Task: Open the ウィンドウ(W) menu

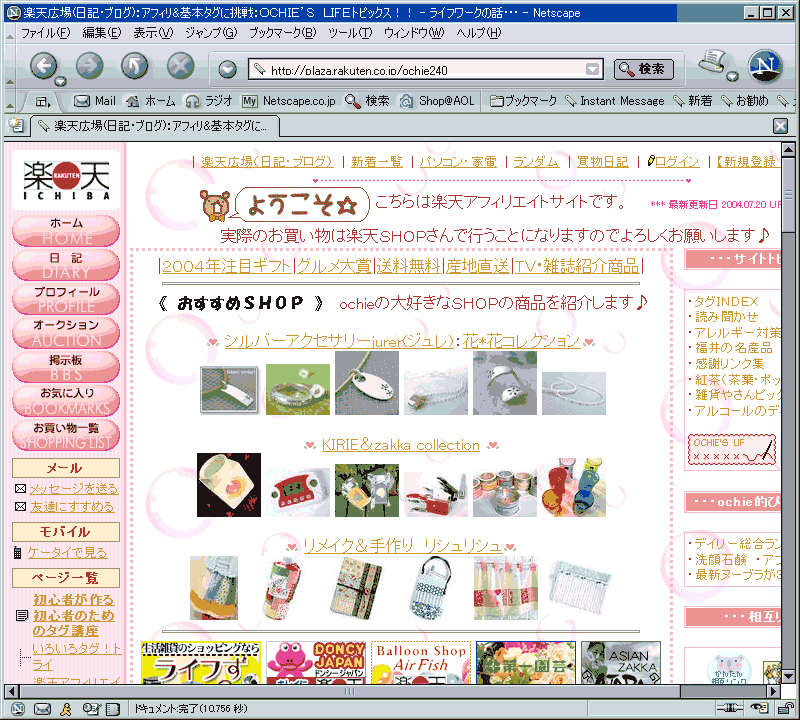Action: pos(413,33)
